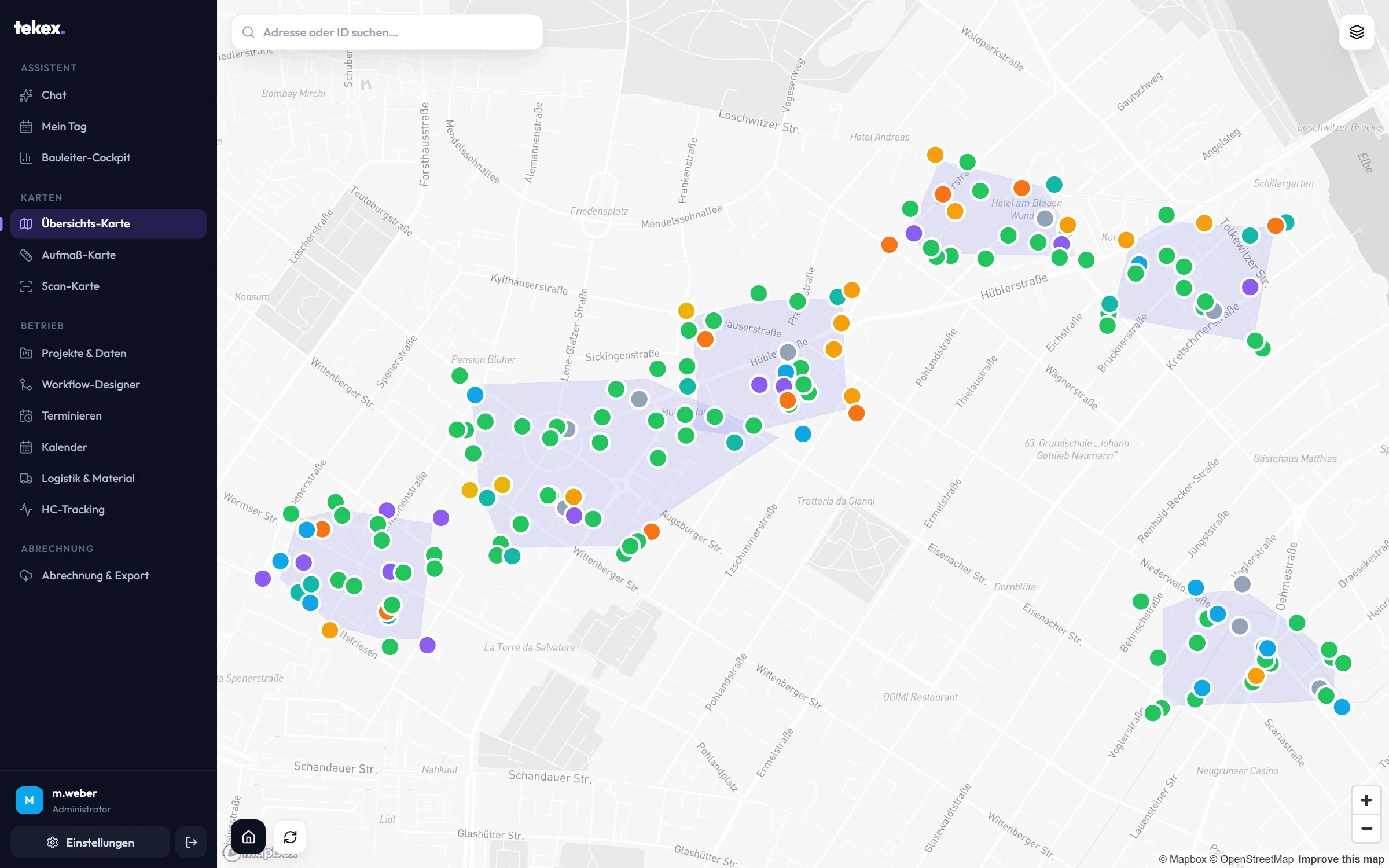
Task: Click blue marker south of Pension Blüher
Action: [475, 395]
